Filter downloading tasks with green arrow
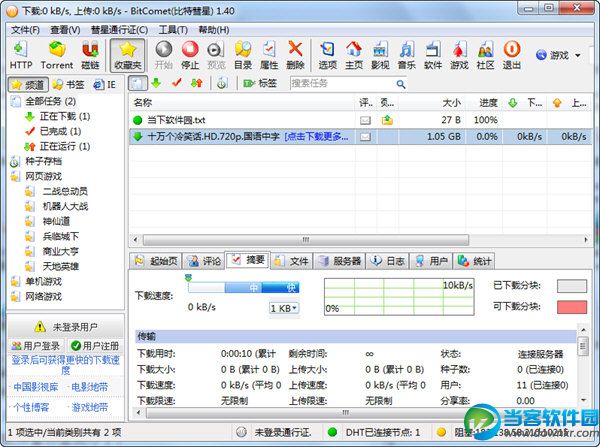 (x=156, y=83)
